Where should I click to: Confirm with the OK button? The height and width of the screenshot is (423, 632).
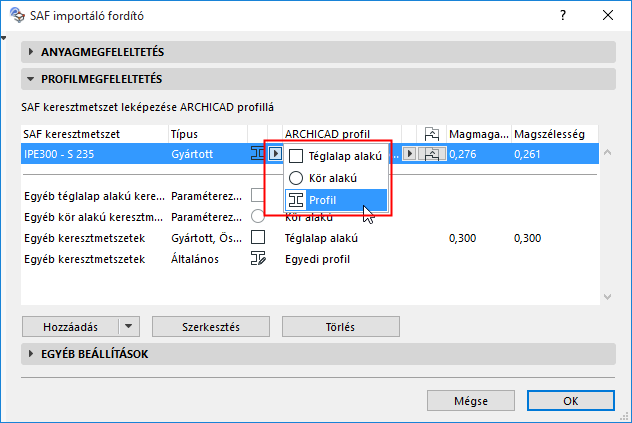571,401
